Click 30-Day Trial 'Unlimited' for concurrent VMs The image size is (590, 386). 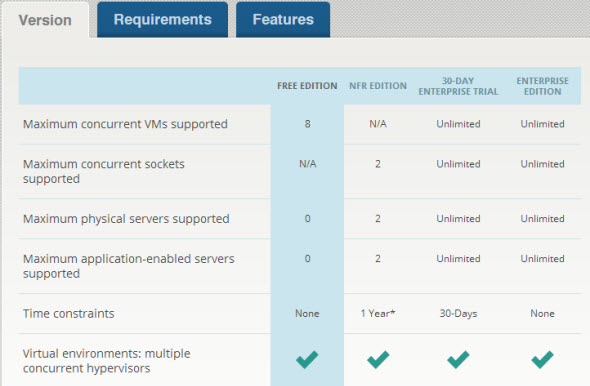pos(458,124)
